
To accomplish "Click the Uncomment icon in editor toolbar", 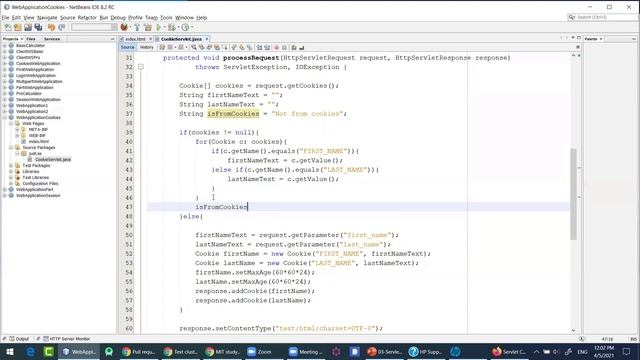I will (302, 47).
